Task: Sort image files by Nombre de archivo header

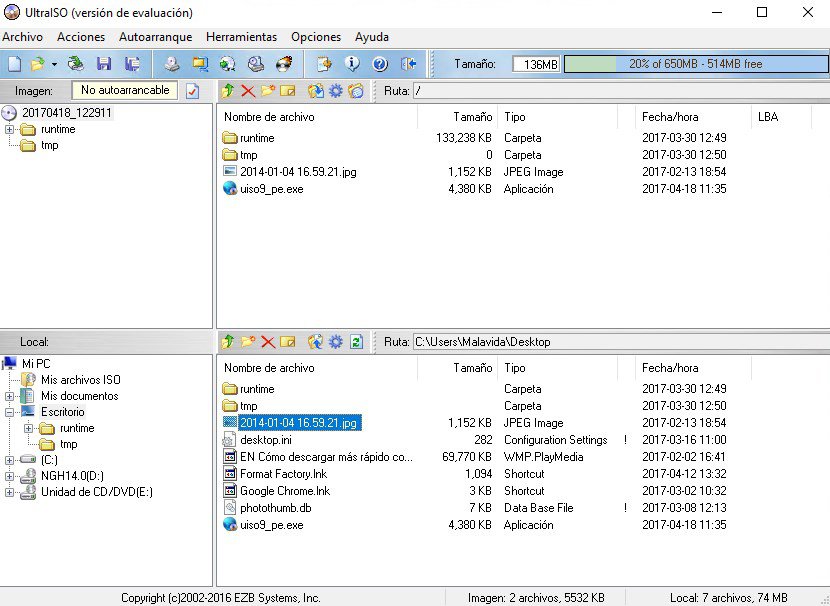Action: pyautogui.click(x=317, y=117)
